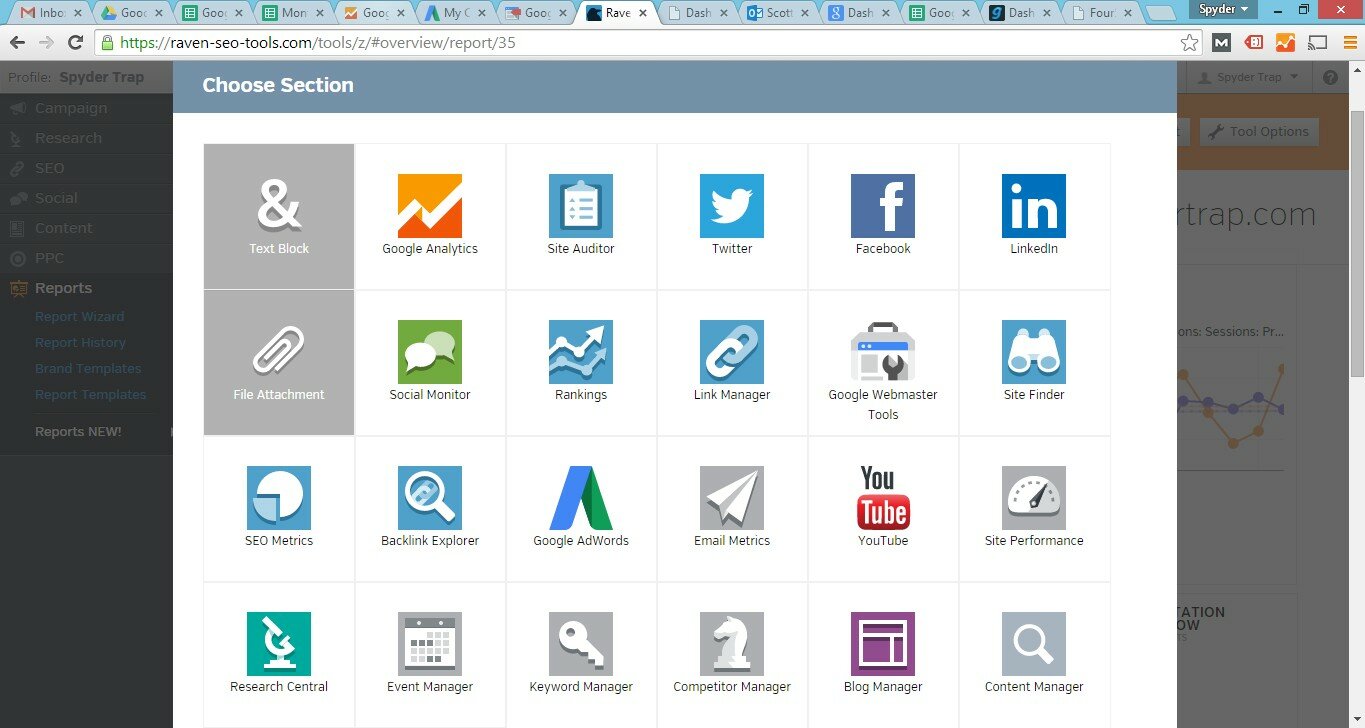This screenshot has height=728, width=1365.
Task: Add the YouTube section
Action: 883,508
